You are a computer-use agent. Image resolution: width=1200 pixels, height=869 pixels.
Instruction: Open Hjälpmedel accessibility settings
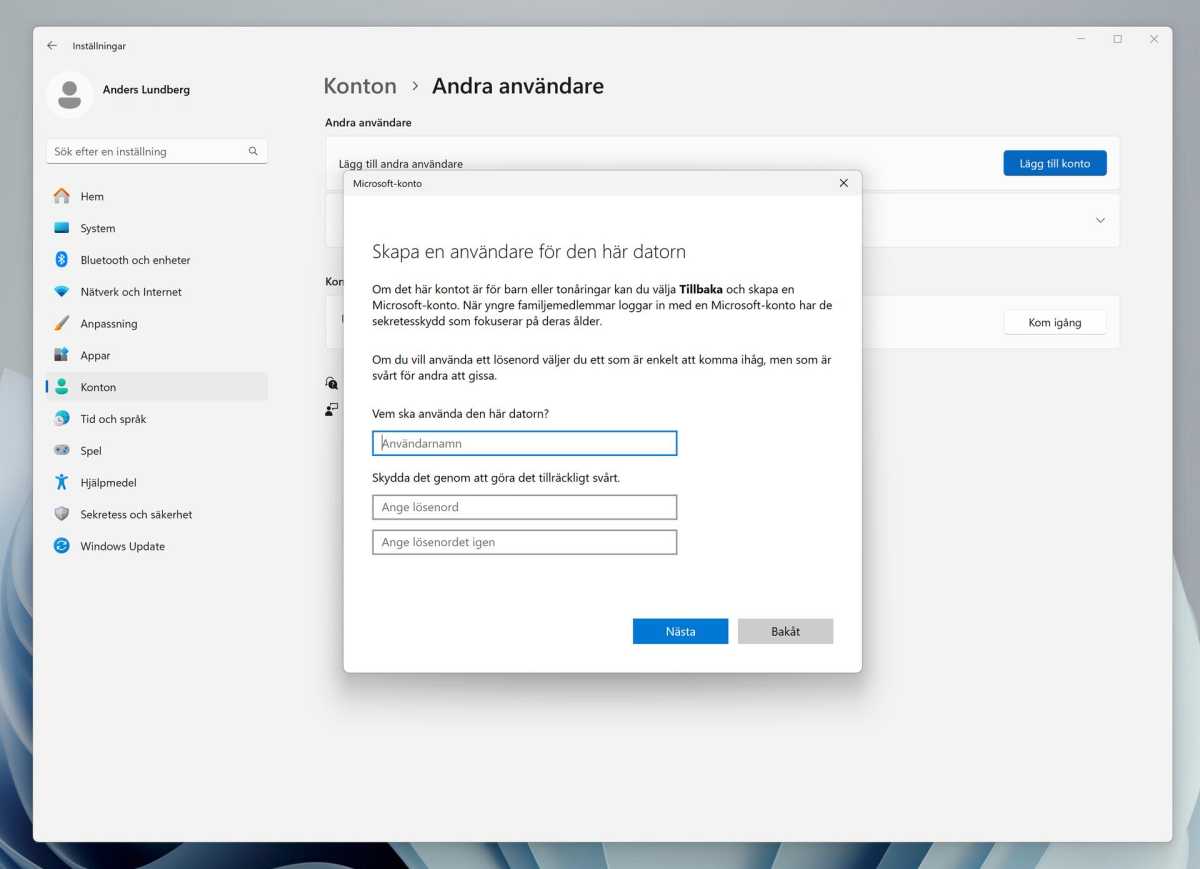click(108, 483)
